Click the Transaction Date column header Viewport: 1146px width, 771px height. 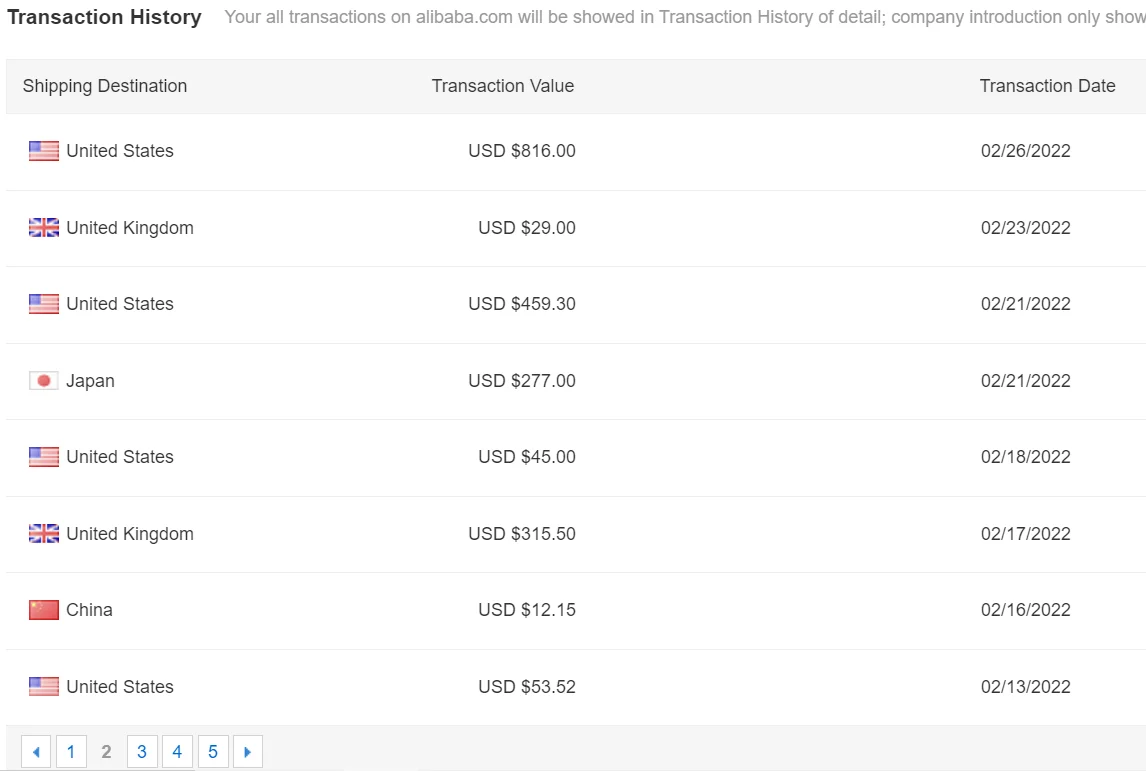tap(1047, 86)
